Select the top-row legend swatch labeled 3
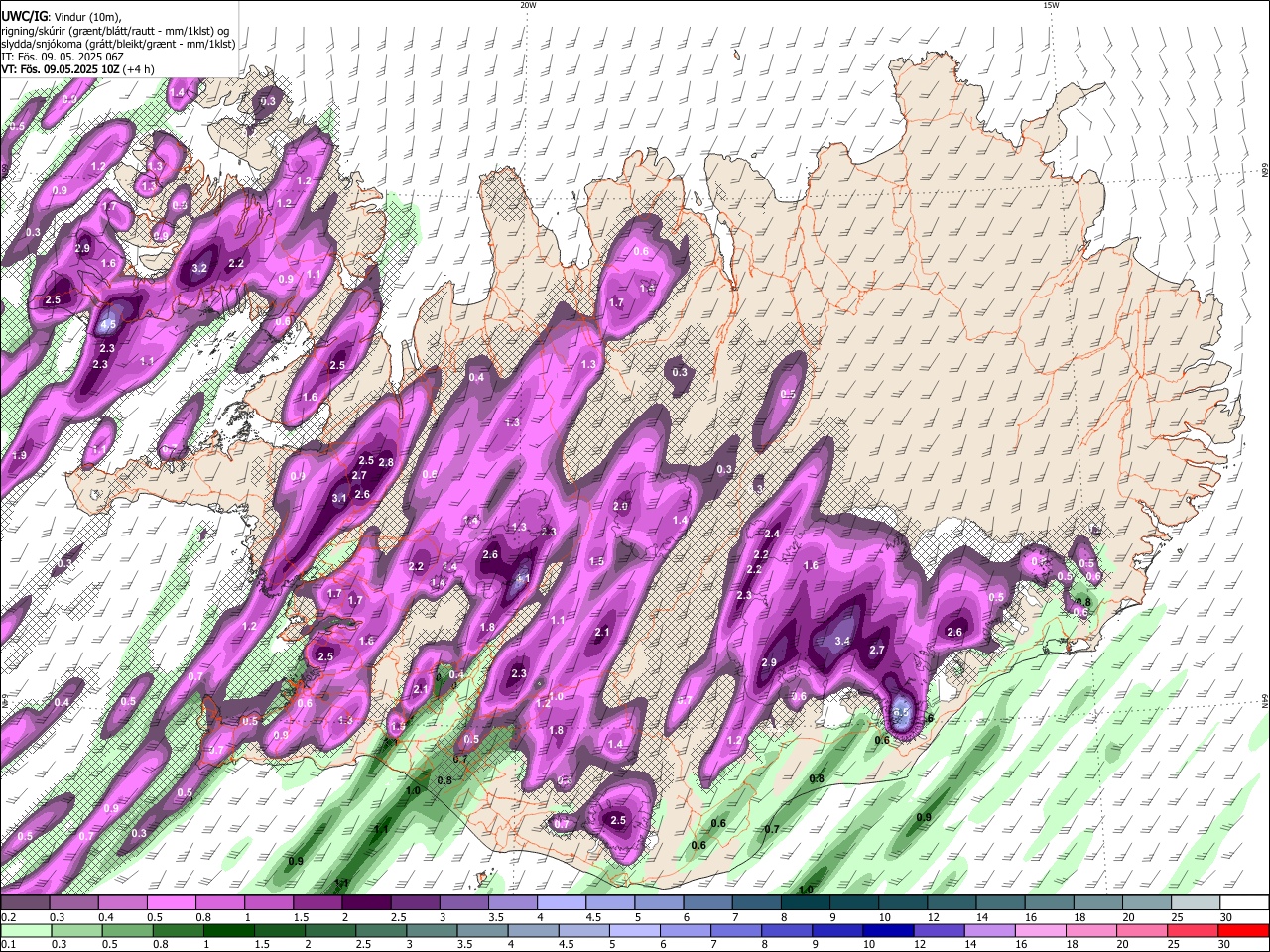Image resolution: width=1270 pixels, height=952 pixels. [463, 903]
